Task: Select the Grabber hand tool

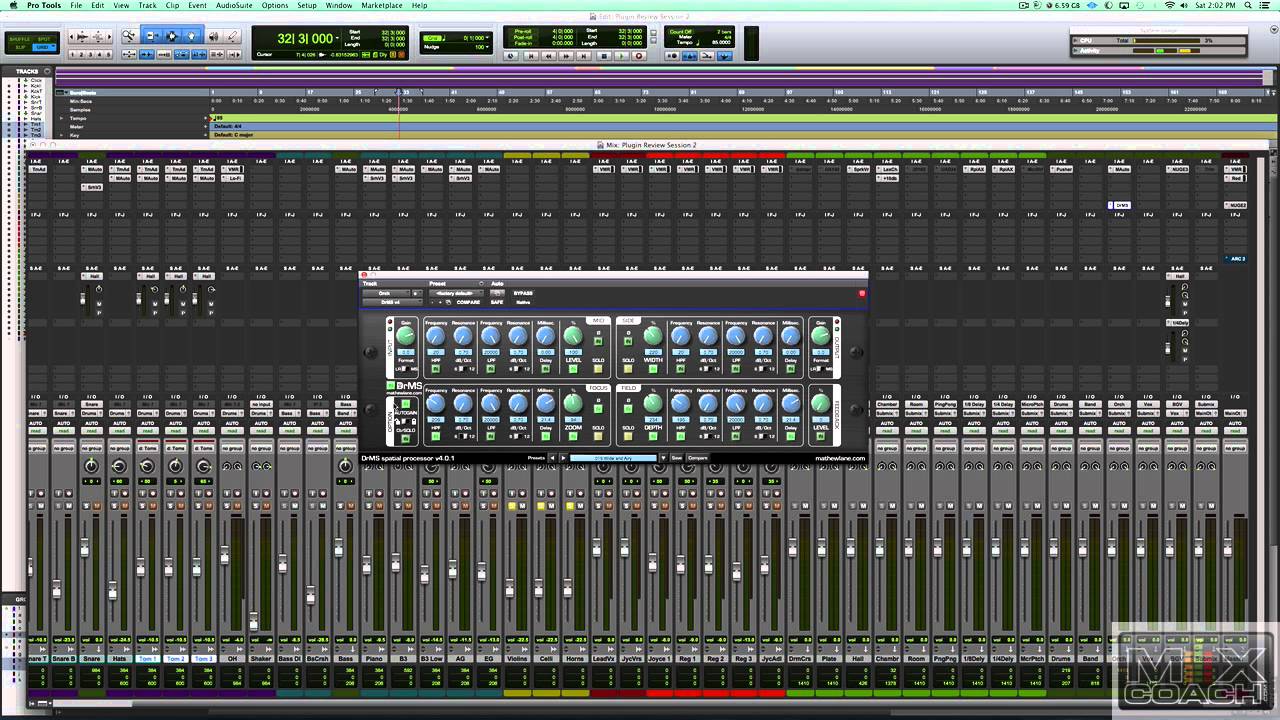Action: click(x=191, y=36)
